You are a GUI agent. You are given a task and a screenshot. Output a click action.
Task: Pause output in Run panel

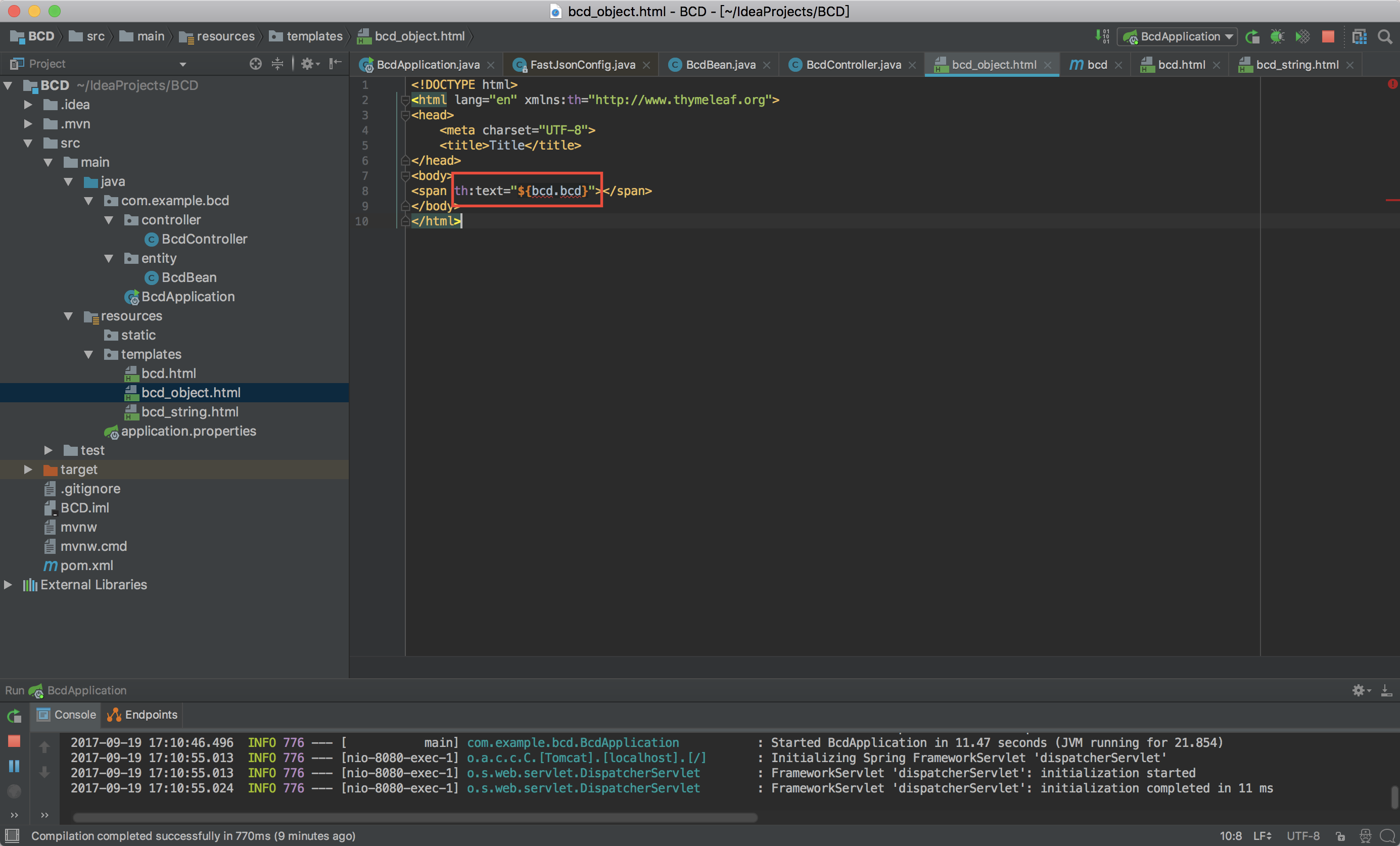pyautogui.click(x=14, y=766)
